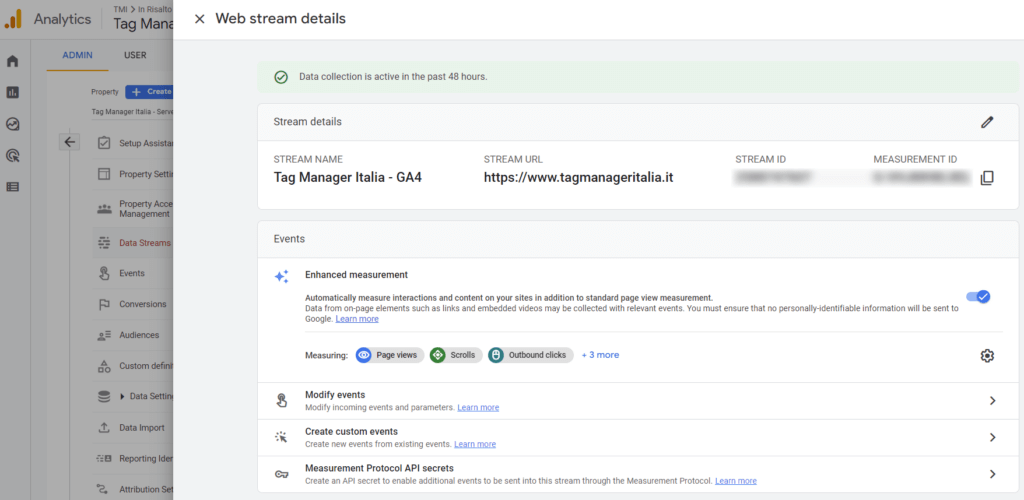Click the Conversions flag icon

pyautogui.click(x=104, y=304)
